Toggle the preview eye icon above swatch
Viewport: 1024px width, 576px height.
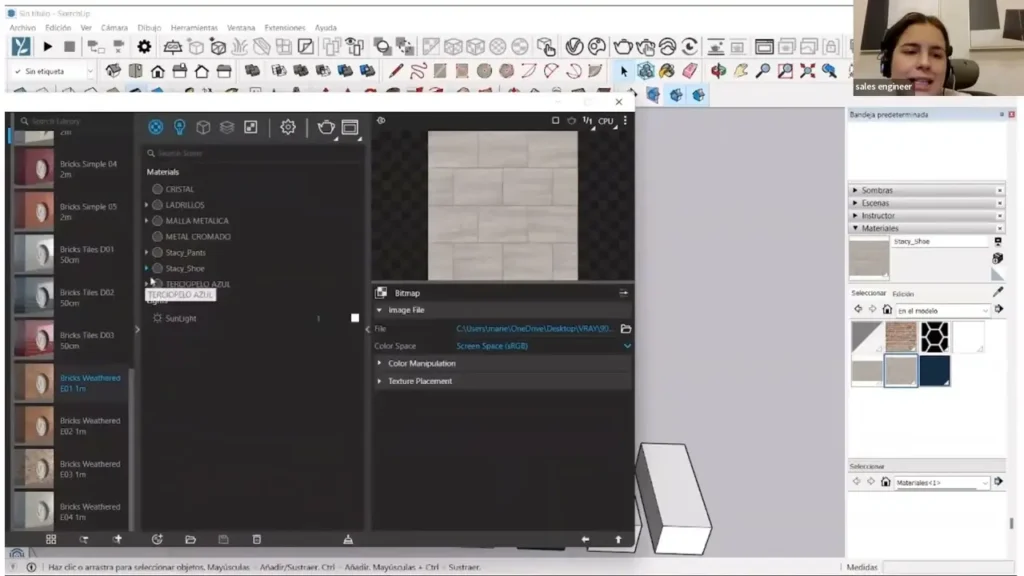point(381,120)
